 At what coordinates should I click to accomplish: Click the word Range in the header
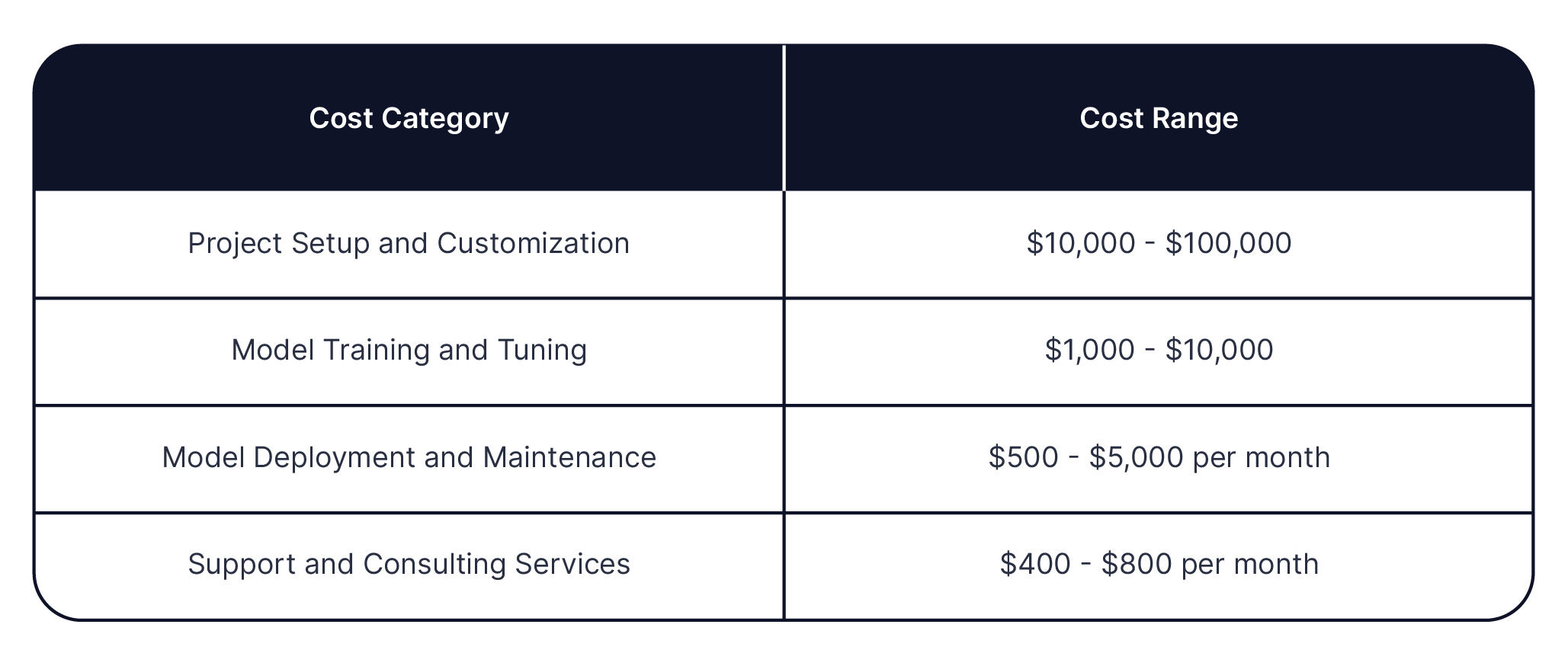[1195, 119]
